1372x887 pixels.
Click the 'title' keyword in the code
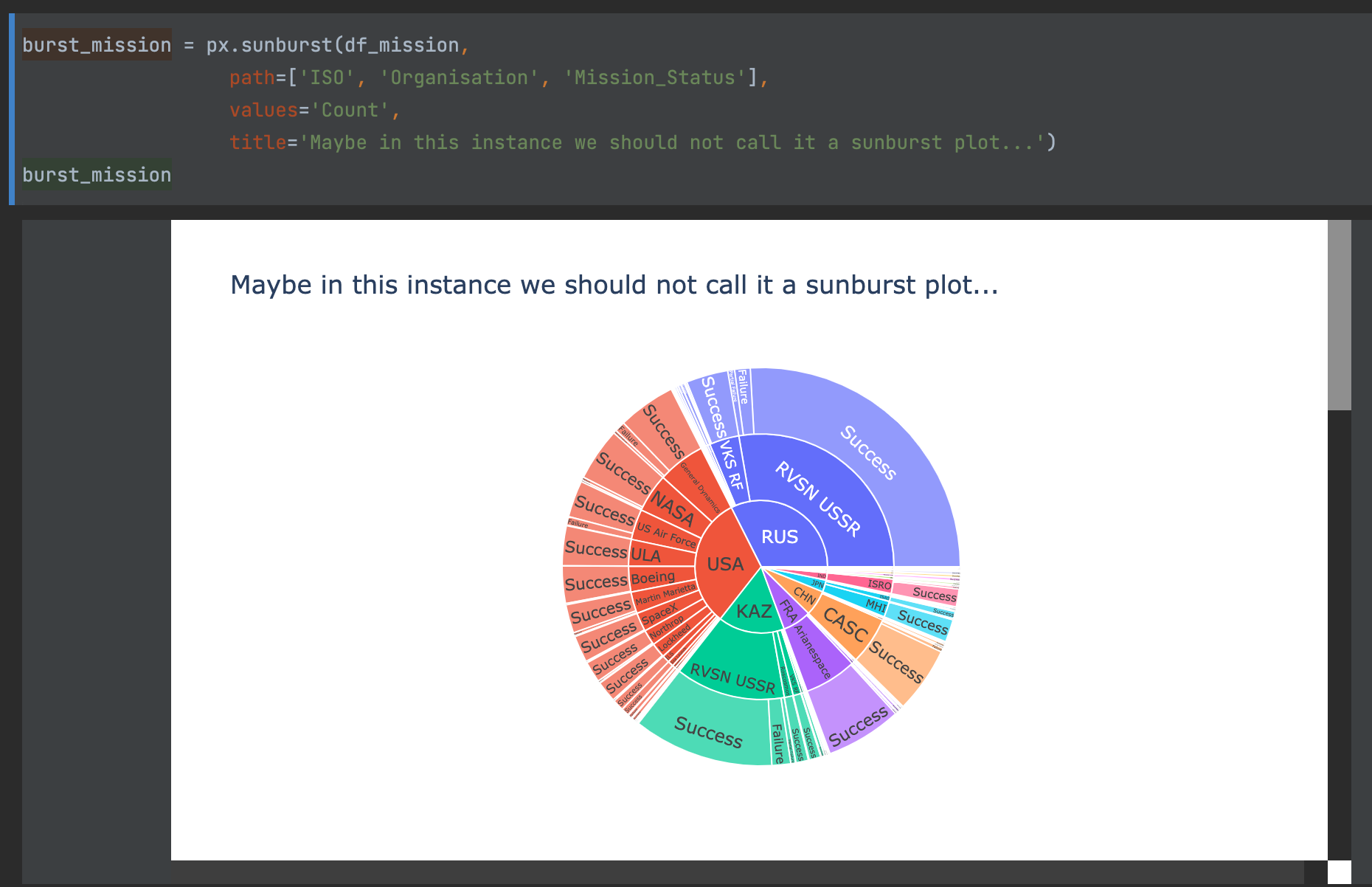tap(257, 142)
